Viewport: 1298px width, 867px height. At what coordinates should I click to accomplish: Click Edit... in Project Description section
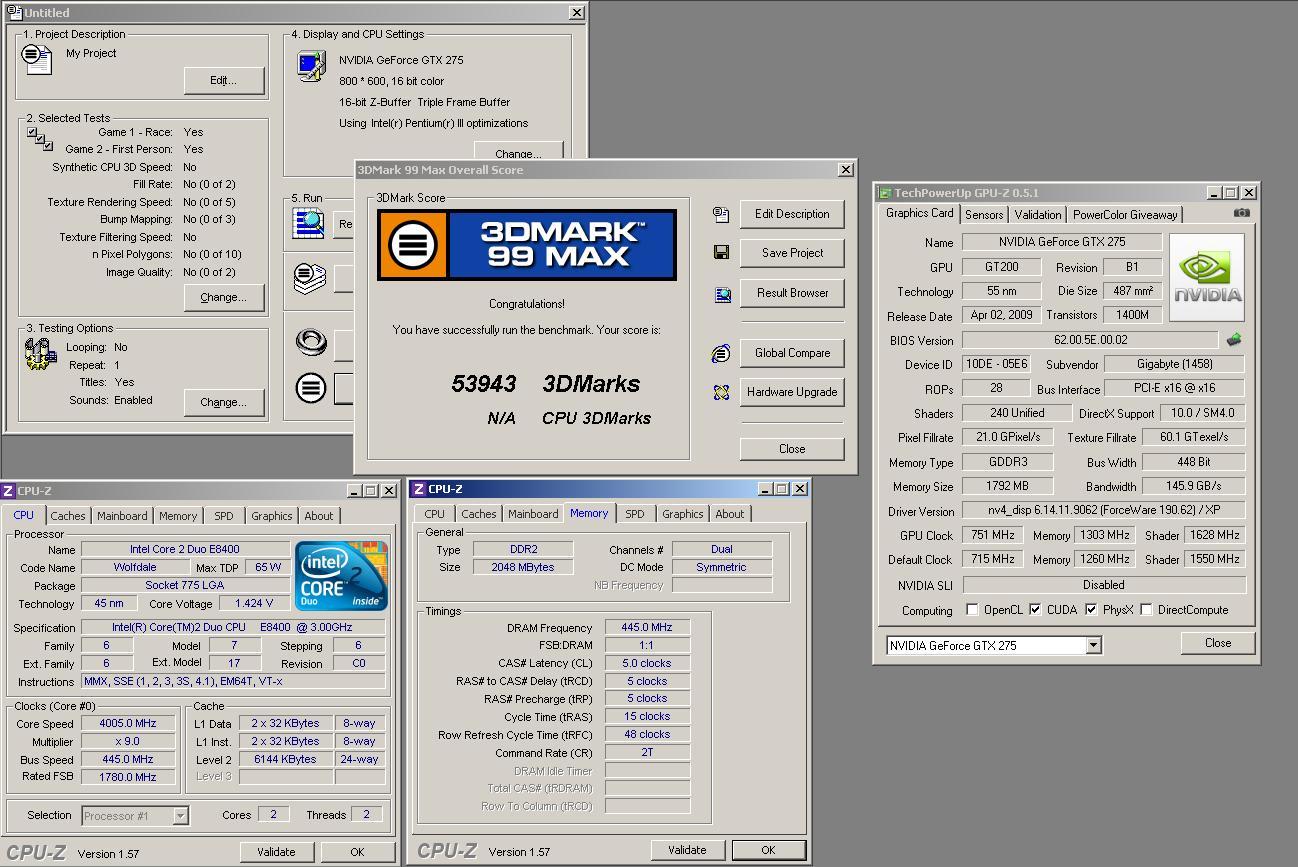(x=224, y=81)
